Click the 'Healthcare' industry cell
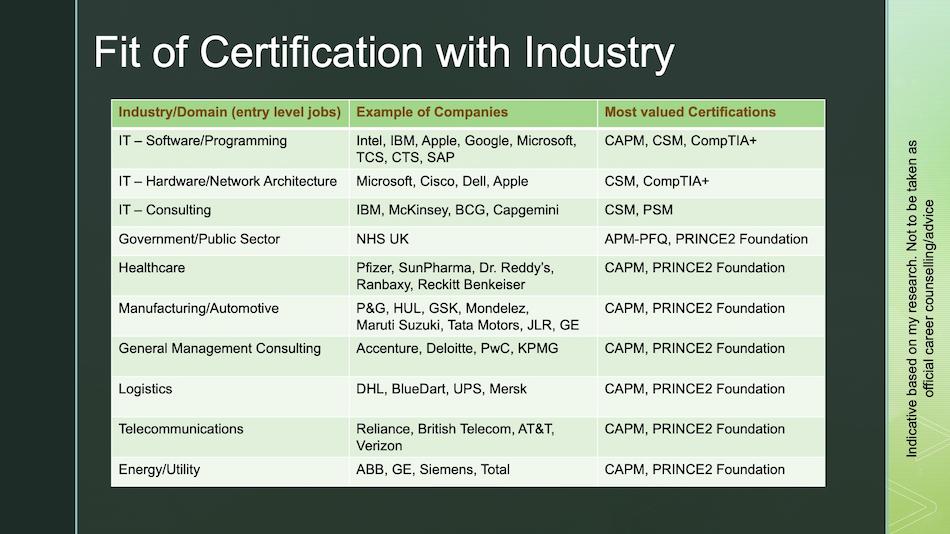Image resolution: width=950 pixels, height=534 pixels. click(152, 268)
